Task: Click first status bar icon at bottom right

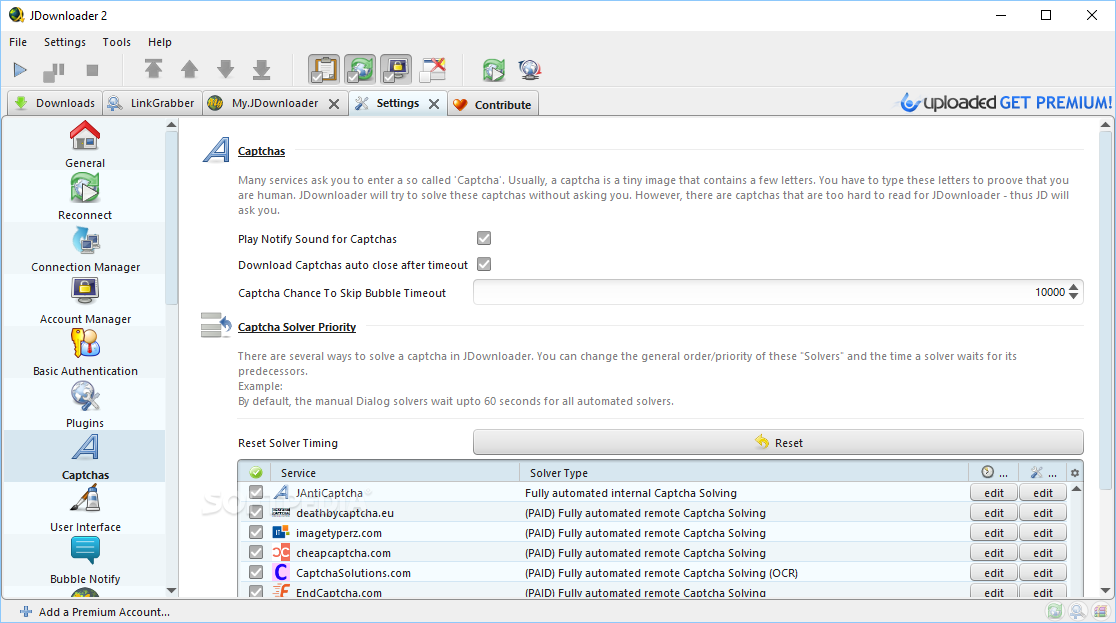Action: [x=1054, y=611]
